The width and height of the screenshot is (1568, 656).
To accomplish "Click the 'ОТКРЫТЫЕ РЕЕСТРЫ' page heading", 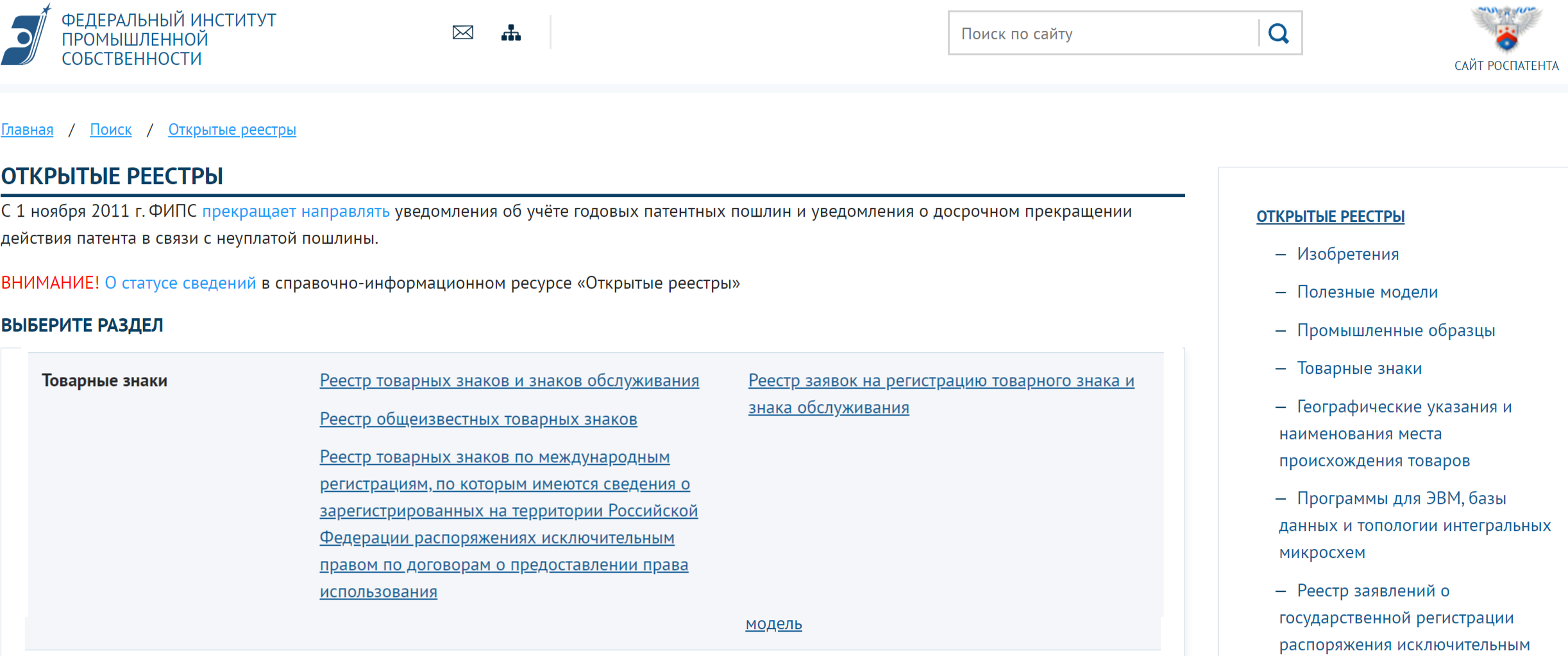I will pos(112,176).
